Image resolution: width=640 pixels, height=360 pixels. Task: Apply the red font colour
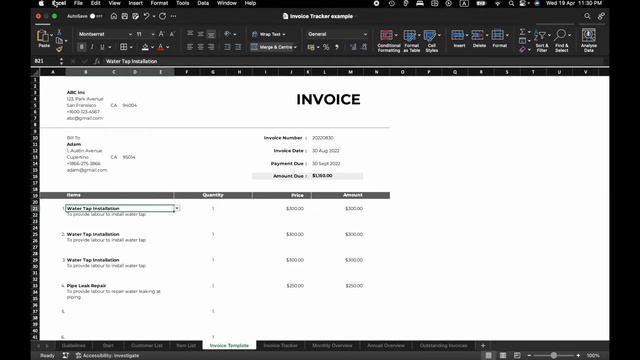pos(161,47)
